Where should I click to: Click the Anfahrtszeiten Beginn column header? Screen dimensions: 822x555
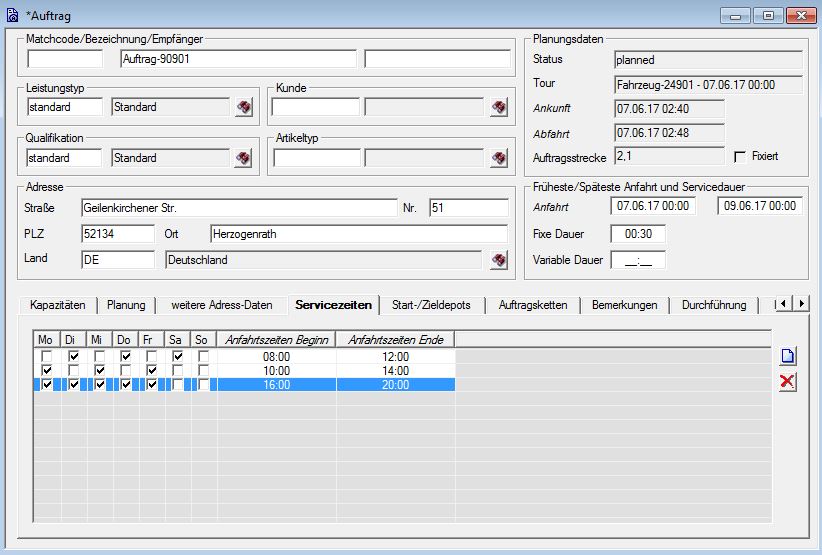point(277,340)
